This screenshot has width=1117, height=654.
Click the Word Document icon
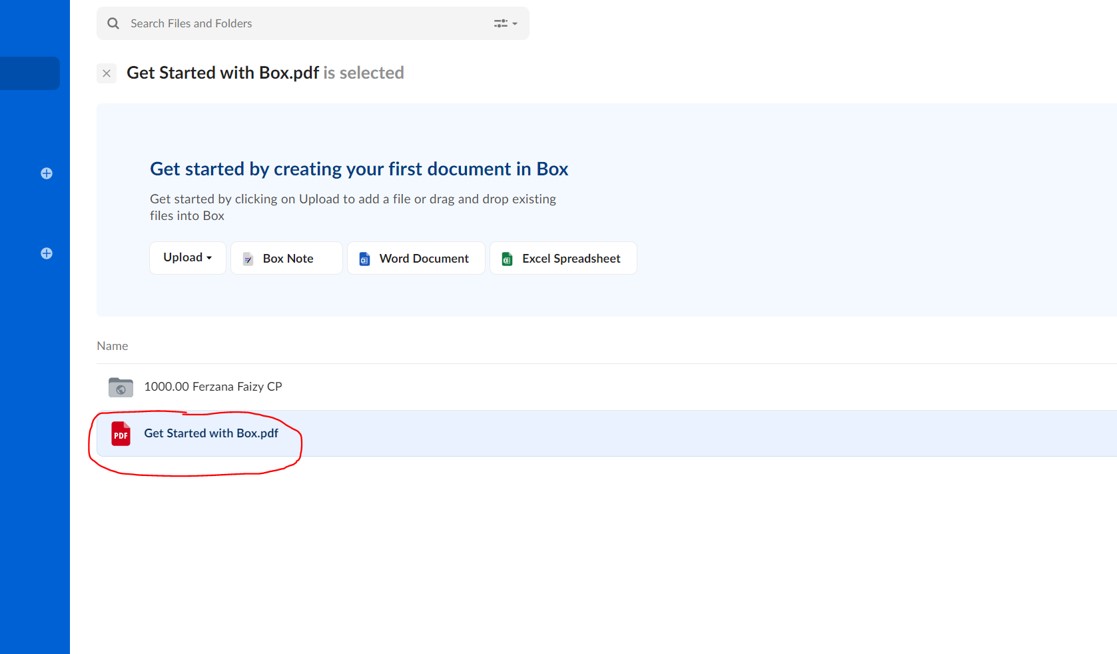364,259
